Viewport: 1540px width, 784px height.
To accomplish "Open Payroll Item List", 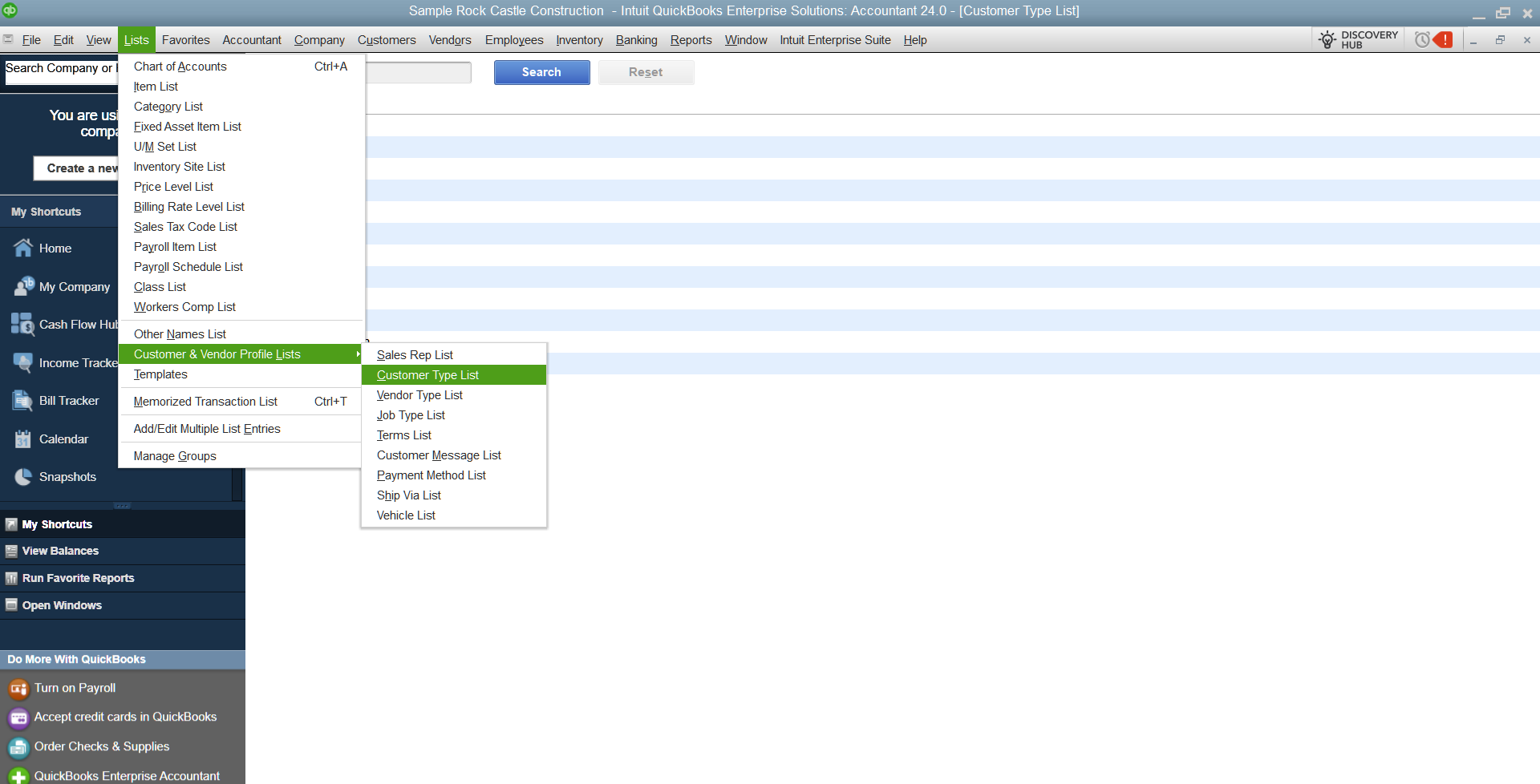I will [x=241, y=247].
